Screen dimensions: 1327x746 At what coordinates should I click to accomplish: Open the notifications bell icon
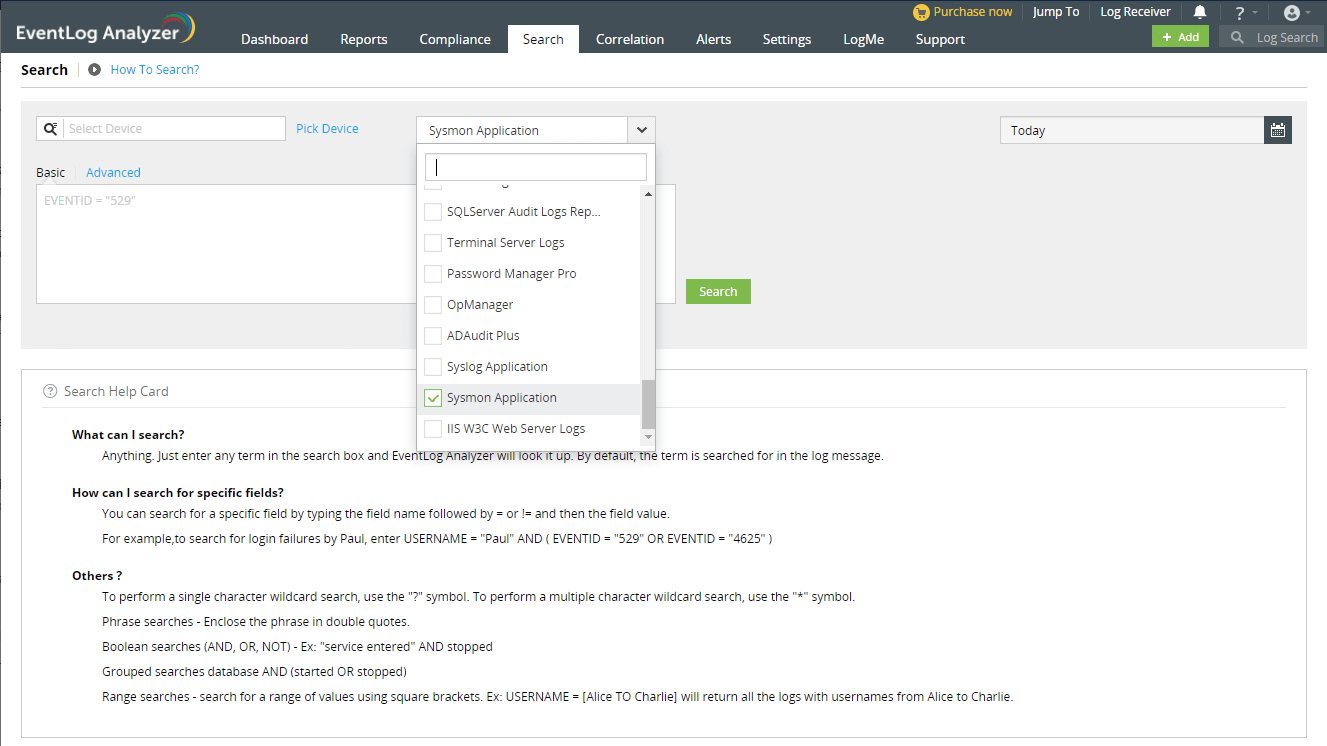[x=1200, y=12]
